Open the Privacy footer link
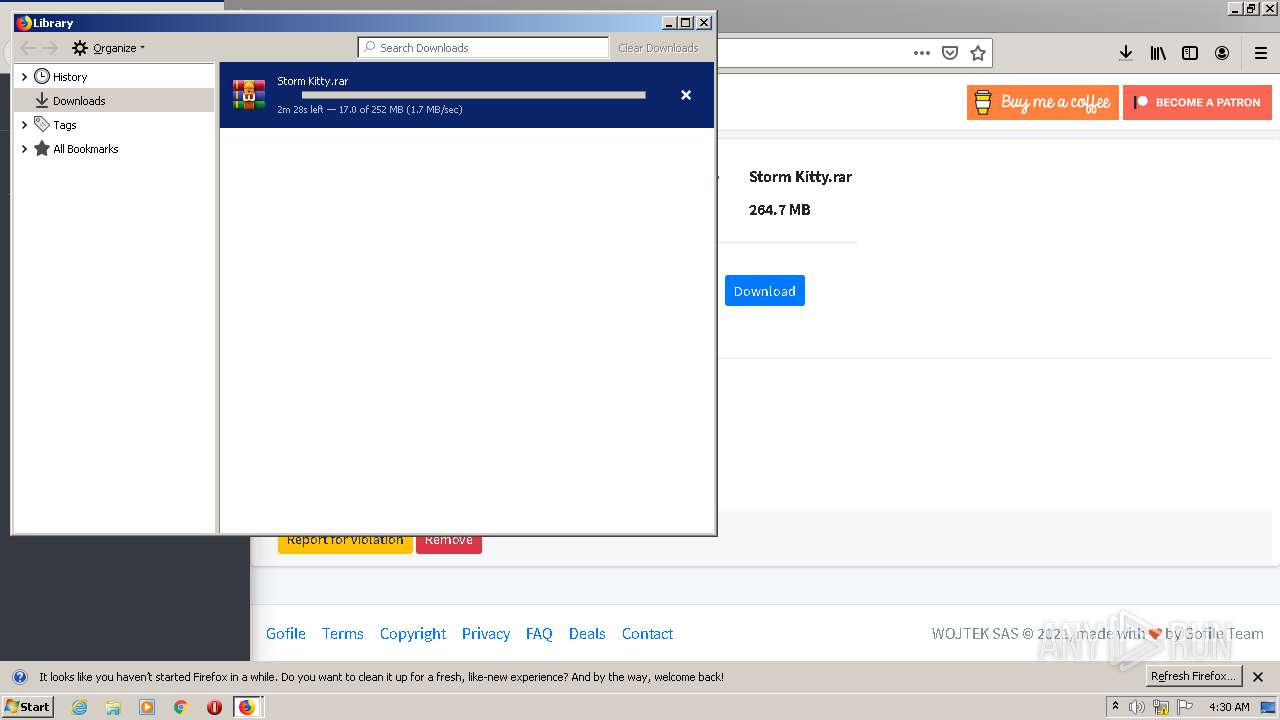Screen dimensions: 1280x720 [x=486, y=634]
